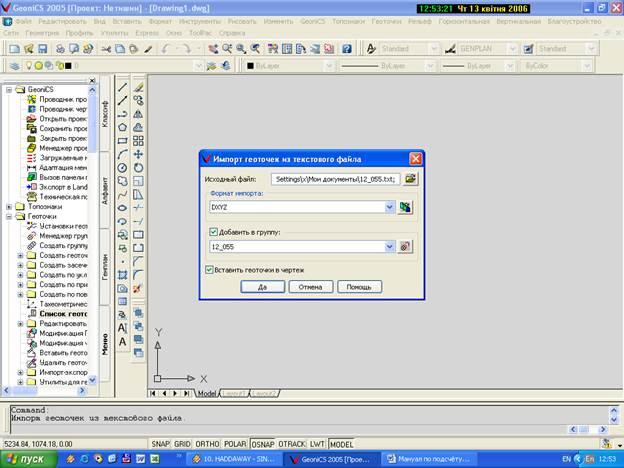Open group manager icon beside 12_055
The width and height of the screenshot is (624, 468).
pos(405,247)
